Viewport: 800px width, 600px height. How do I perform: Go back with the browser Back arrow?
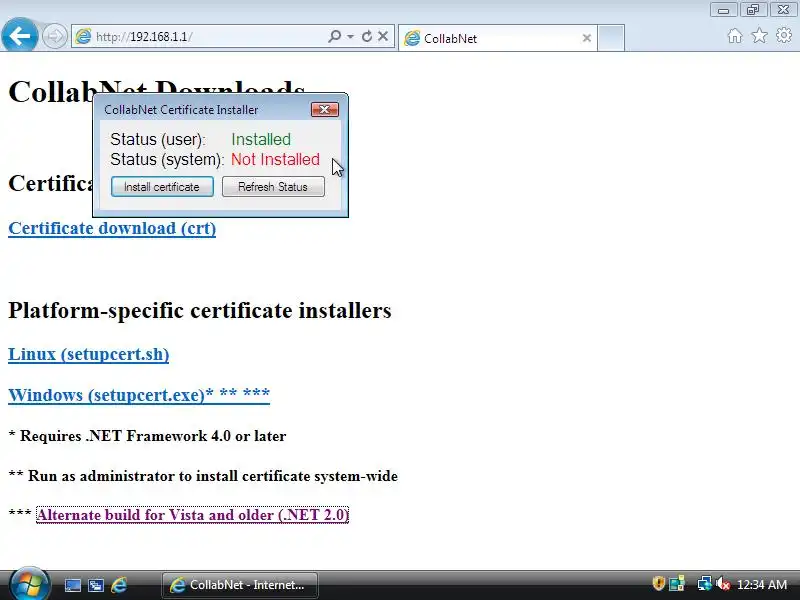coord(19,36)
